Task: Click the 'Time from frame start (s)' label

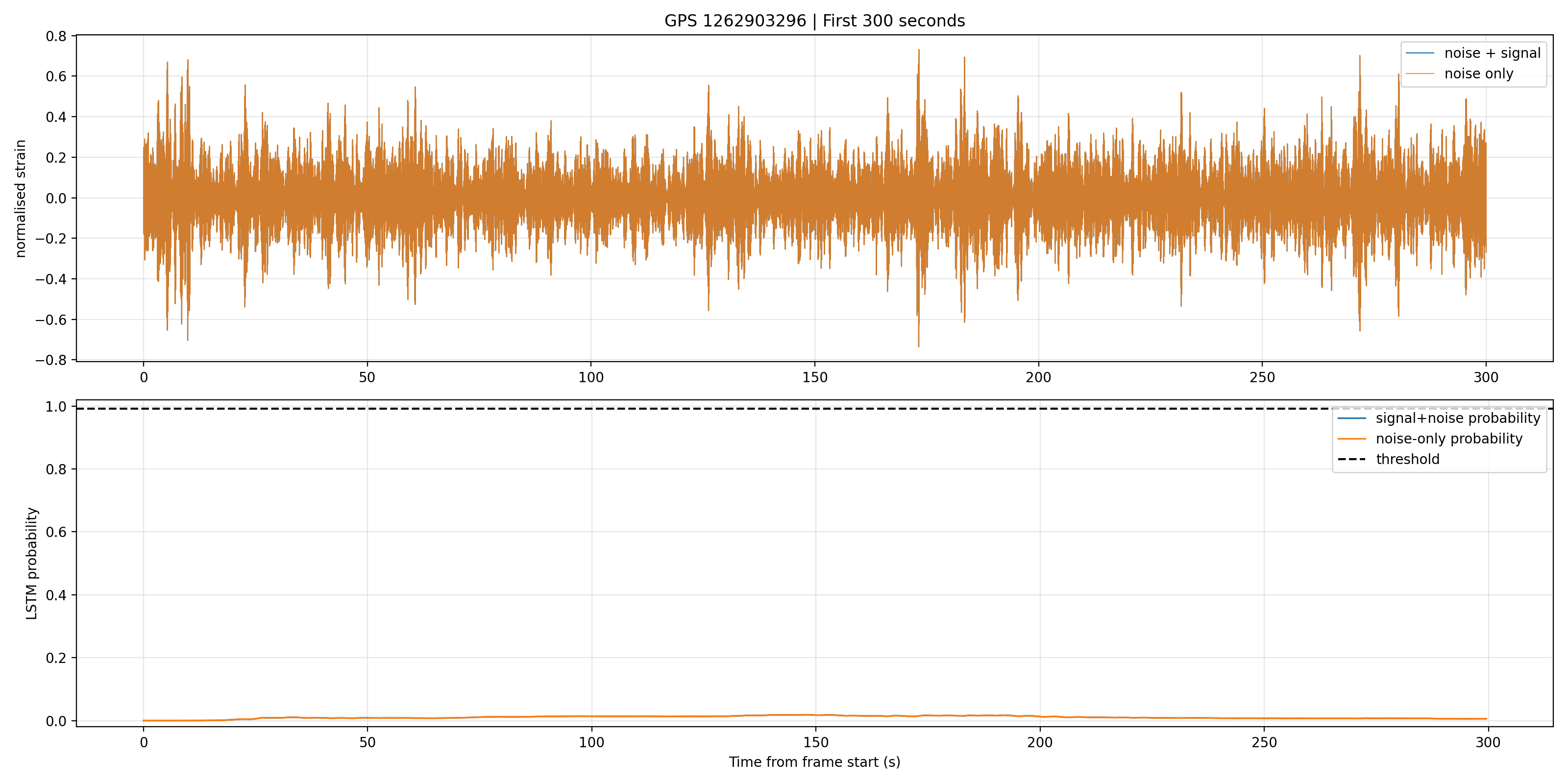Action: click(814, 762)
